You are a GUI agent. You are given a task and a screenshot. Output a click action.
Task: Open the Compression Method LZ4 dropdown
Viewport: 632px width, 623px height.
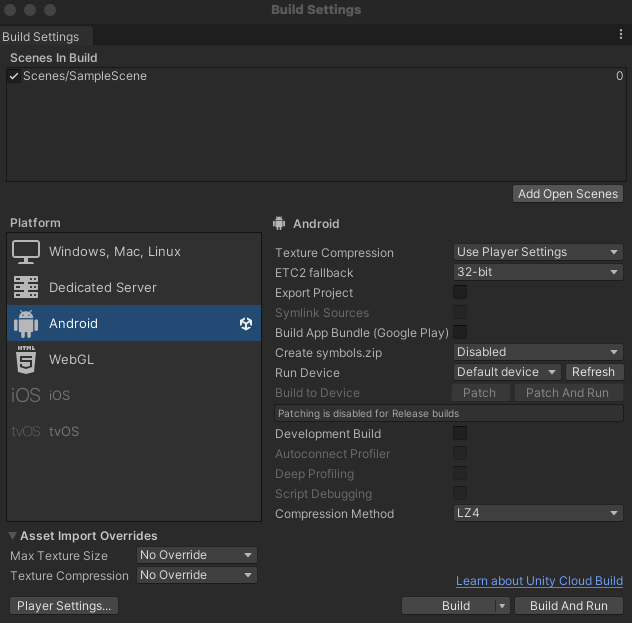click(538, 513)
